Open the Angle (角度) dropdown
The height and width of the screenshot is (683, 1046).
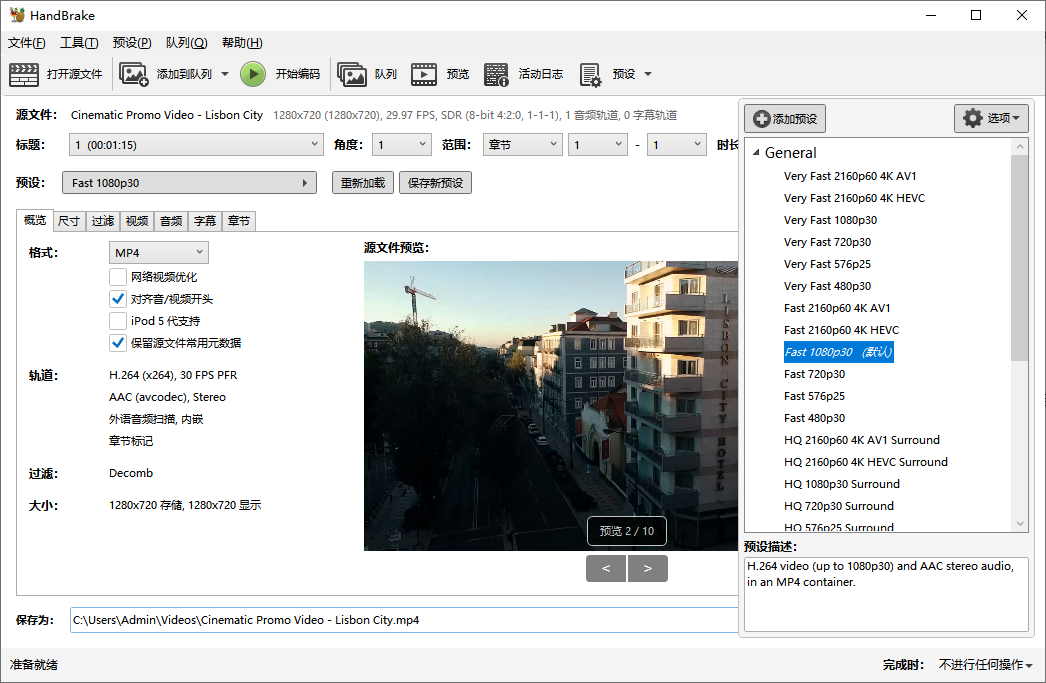click(x=402, y=145)
